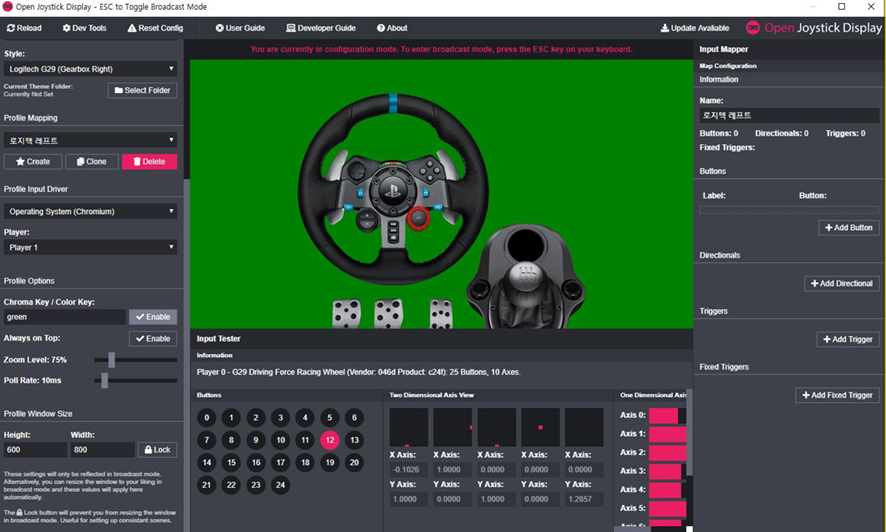Image resolution: width=886 pixels, height=532 pixels.
Task: Click button indicator 8
Action: (231, 440)
